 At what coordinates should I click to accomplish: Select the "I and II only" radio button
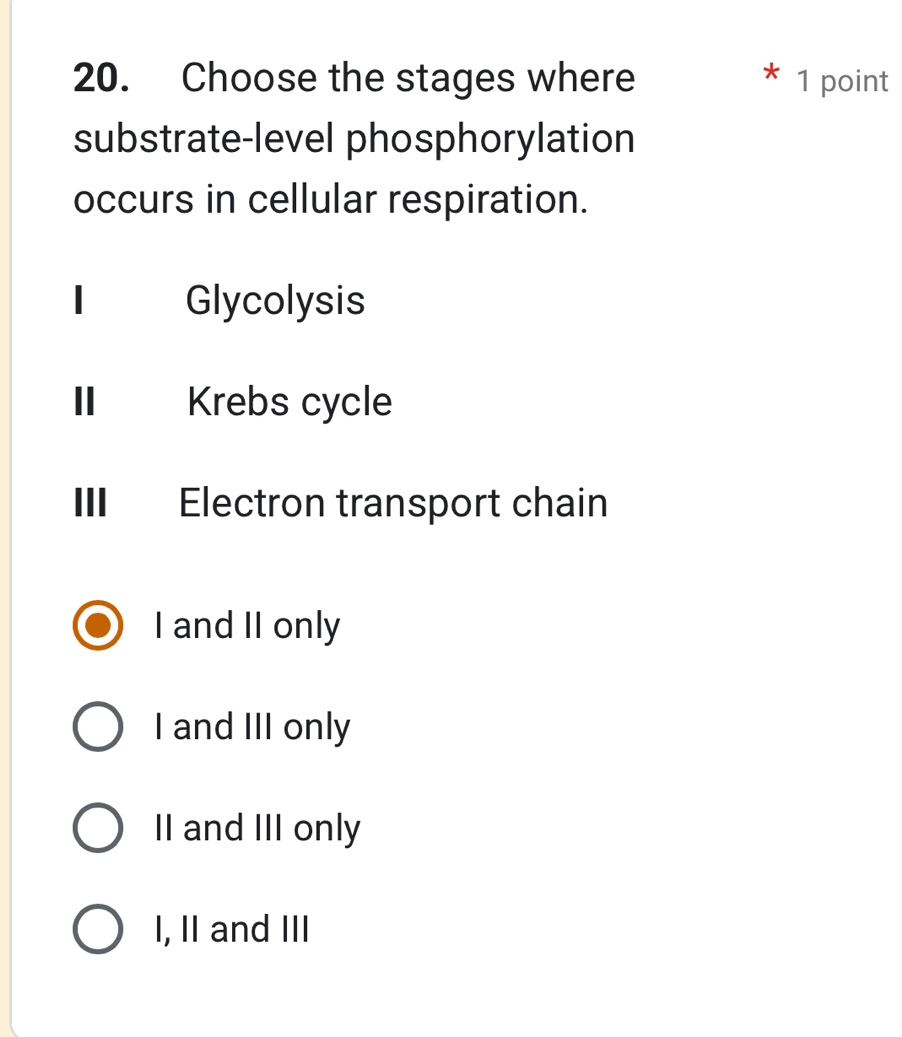coord(97,626)
